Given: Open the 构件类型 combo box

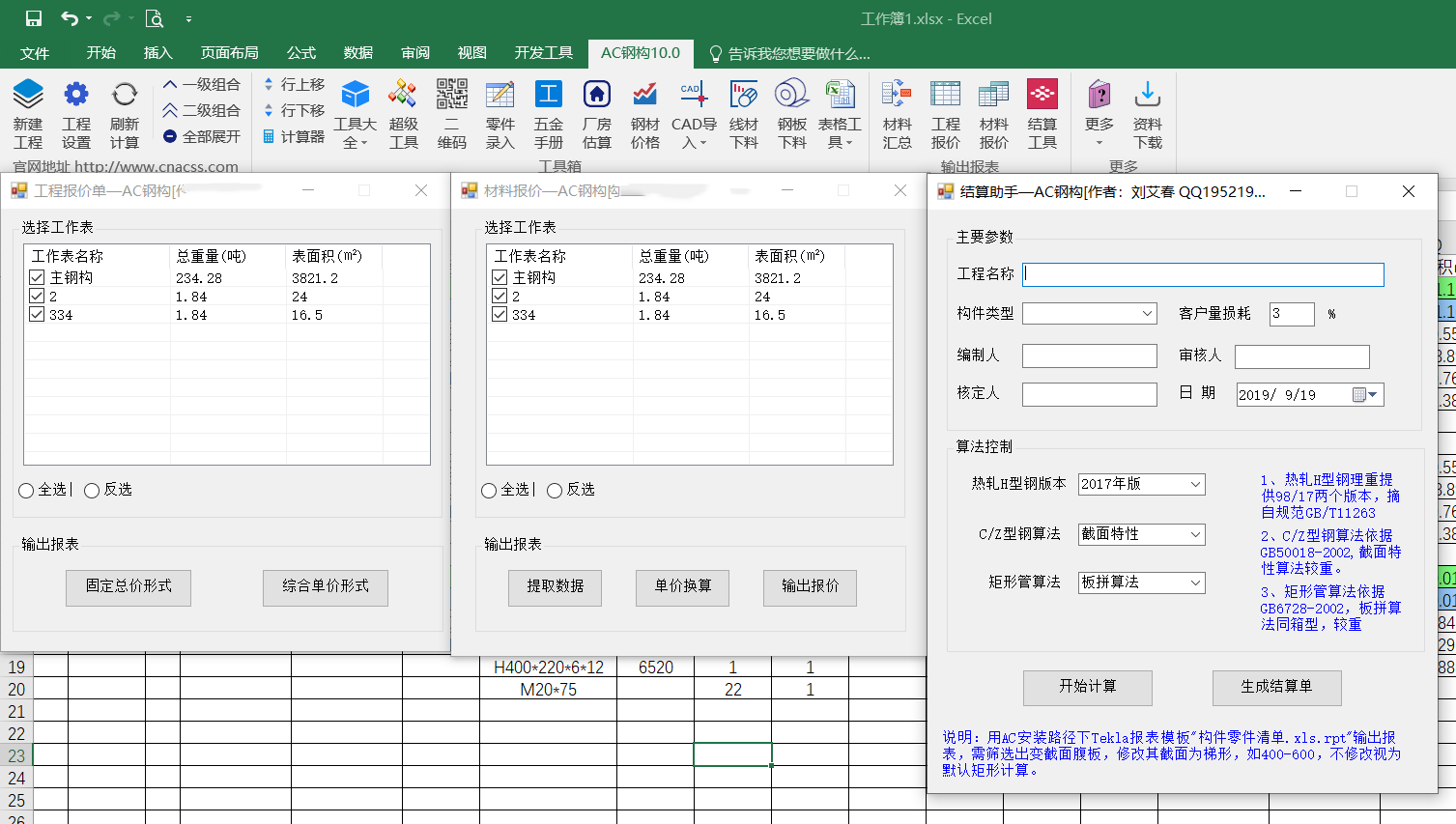Looking at the screenshot, I should [1090, 313].
